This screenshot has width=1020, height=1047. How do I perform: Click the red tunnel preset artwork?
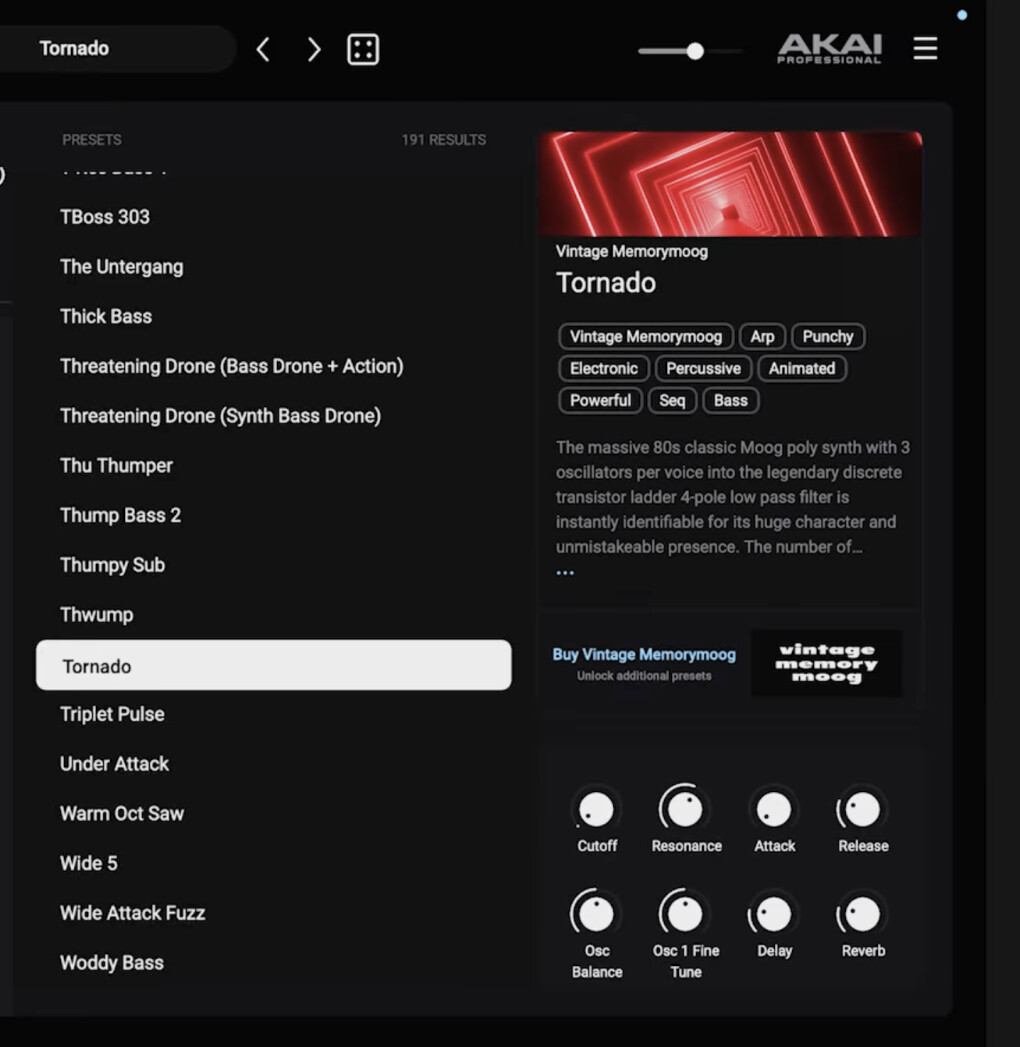click(730, 184)
